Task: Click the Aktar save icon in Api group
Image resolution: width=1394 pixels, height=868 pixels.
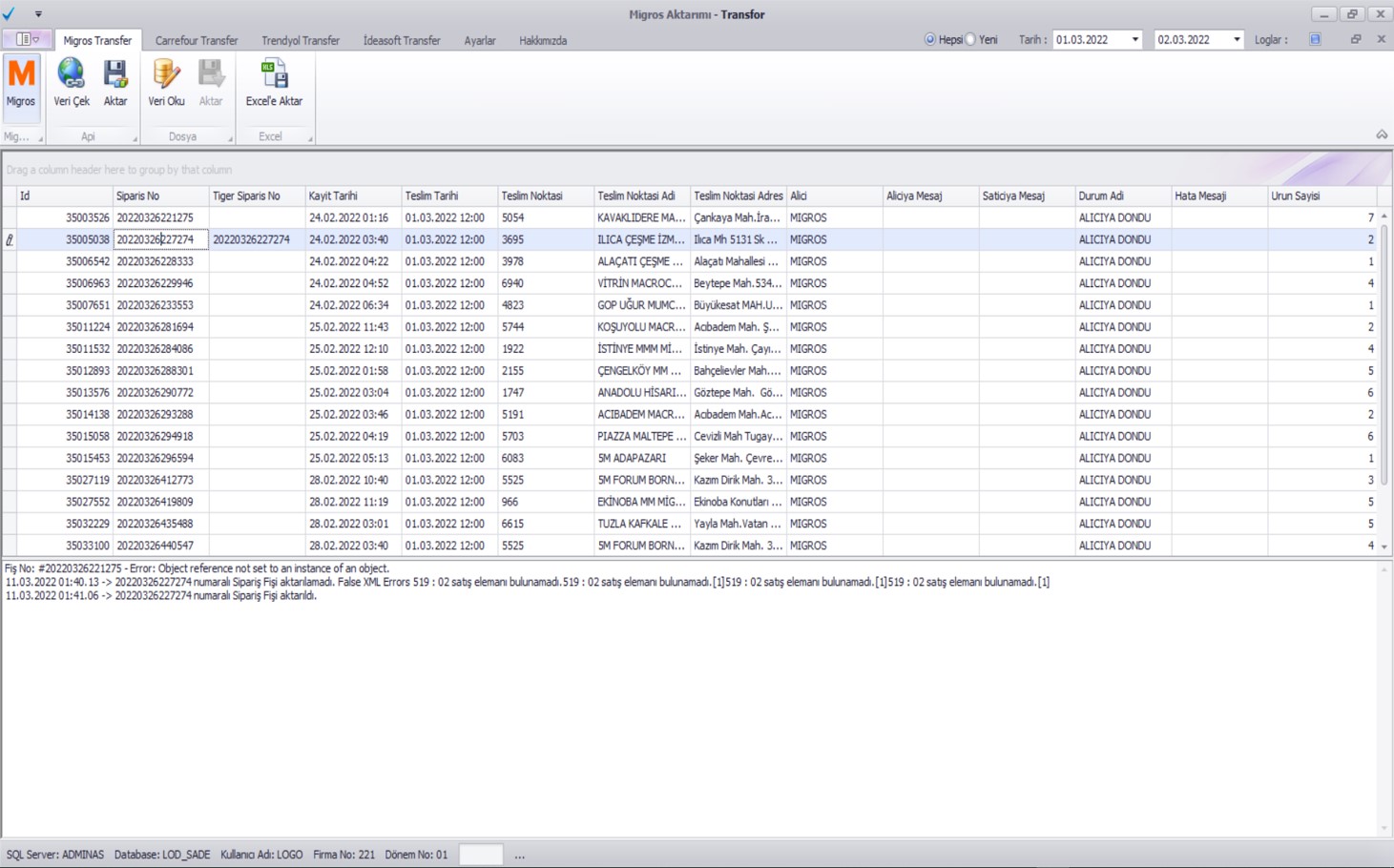Action: click(115, 74)
